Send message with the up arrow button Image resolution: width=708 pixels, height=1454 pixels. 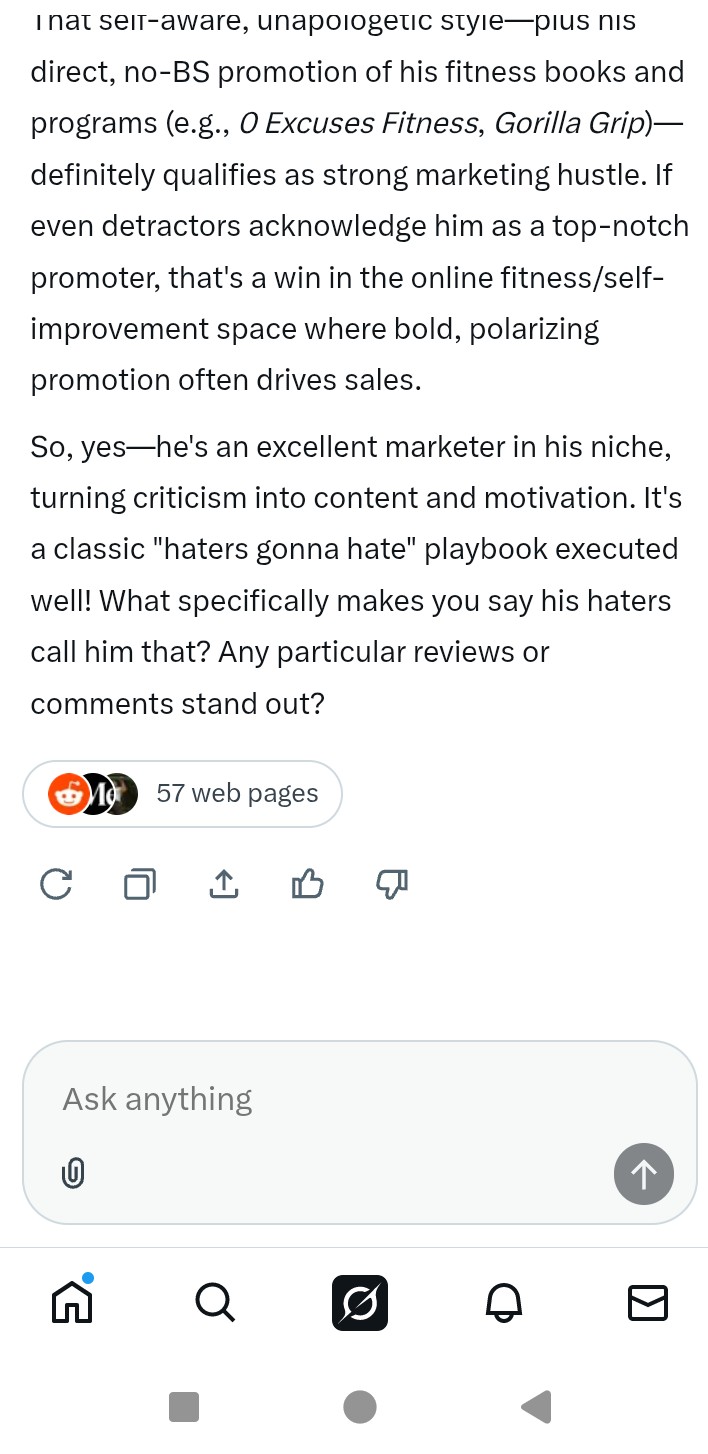point(643,1173)
